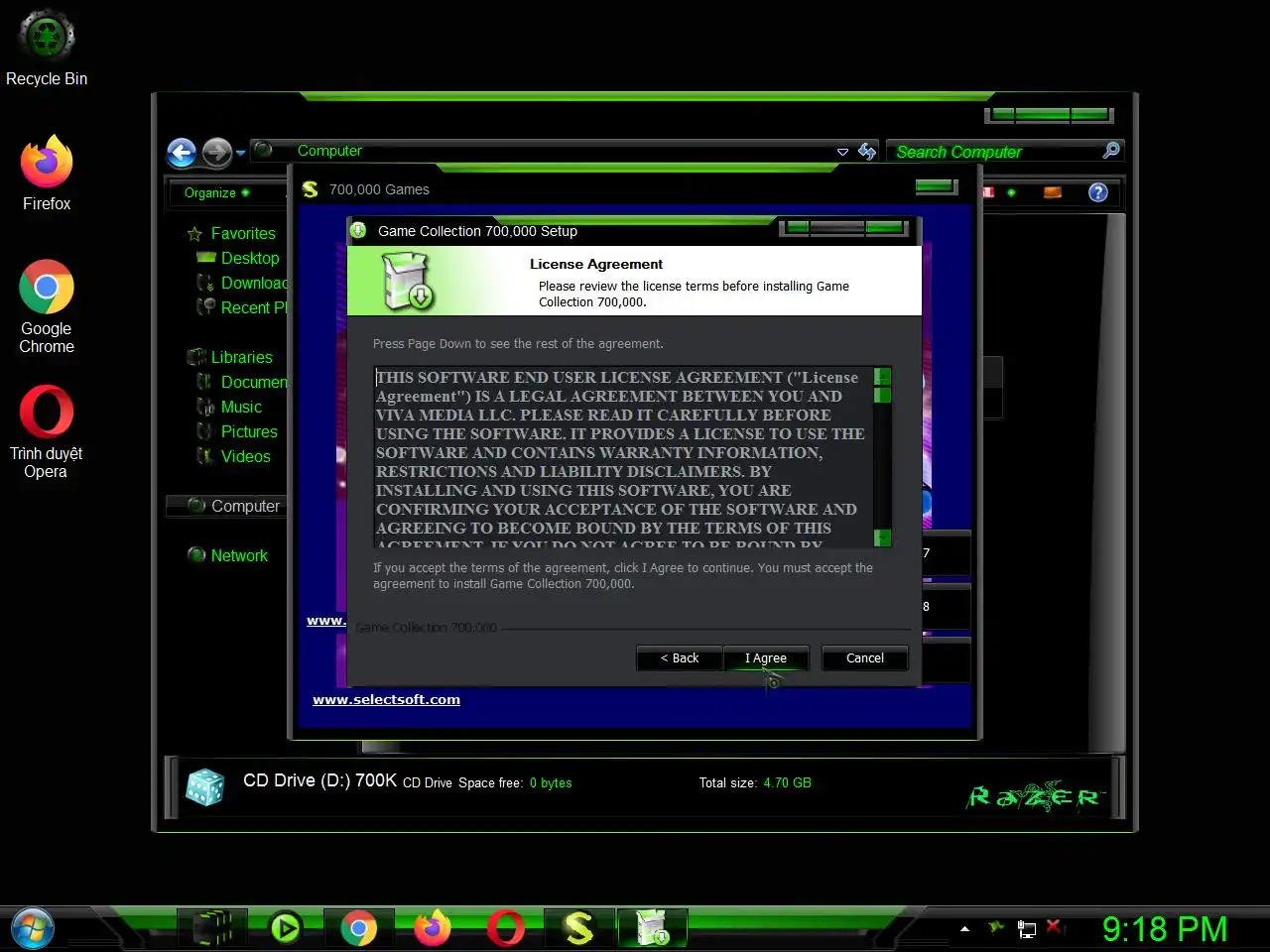Cancel the Game Collection setup

pyautogui.click(x=865, y=658)
